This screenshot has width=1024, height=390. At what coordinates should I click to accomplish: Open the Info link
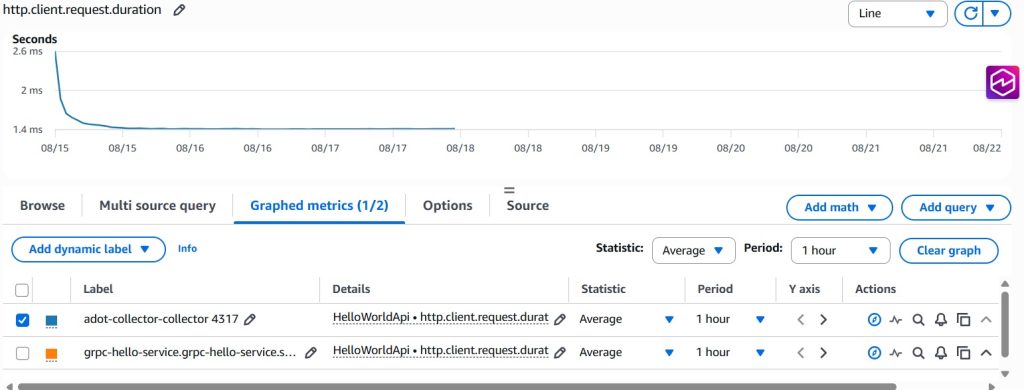[x=187, y=249]
